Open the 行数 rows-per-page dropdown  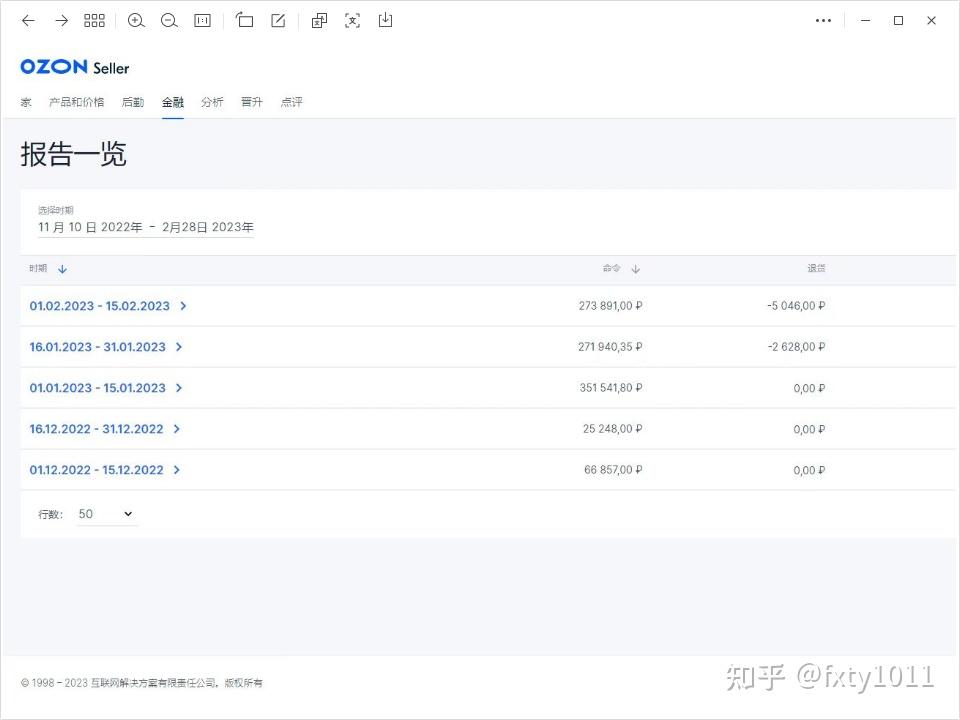point(105,513)
